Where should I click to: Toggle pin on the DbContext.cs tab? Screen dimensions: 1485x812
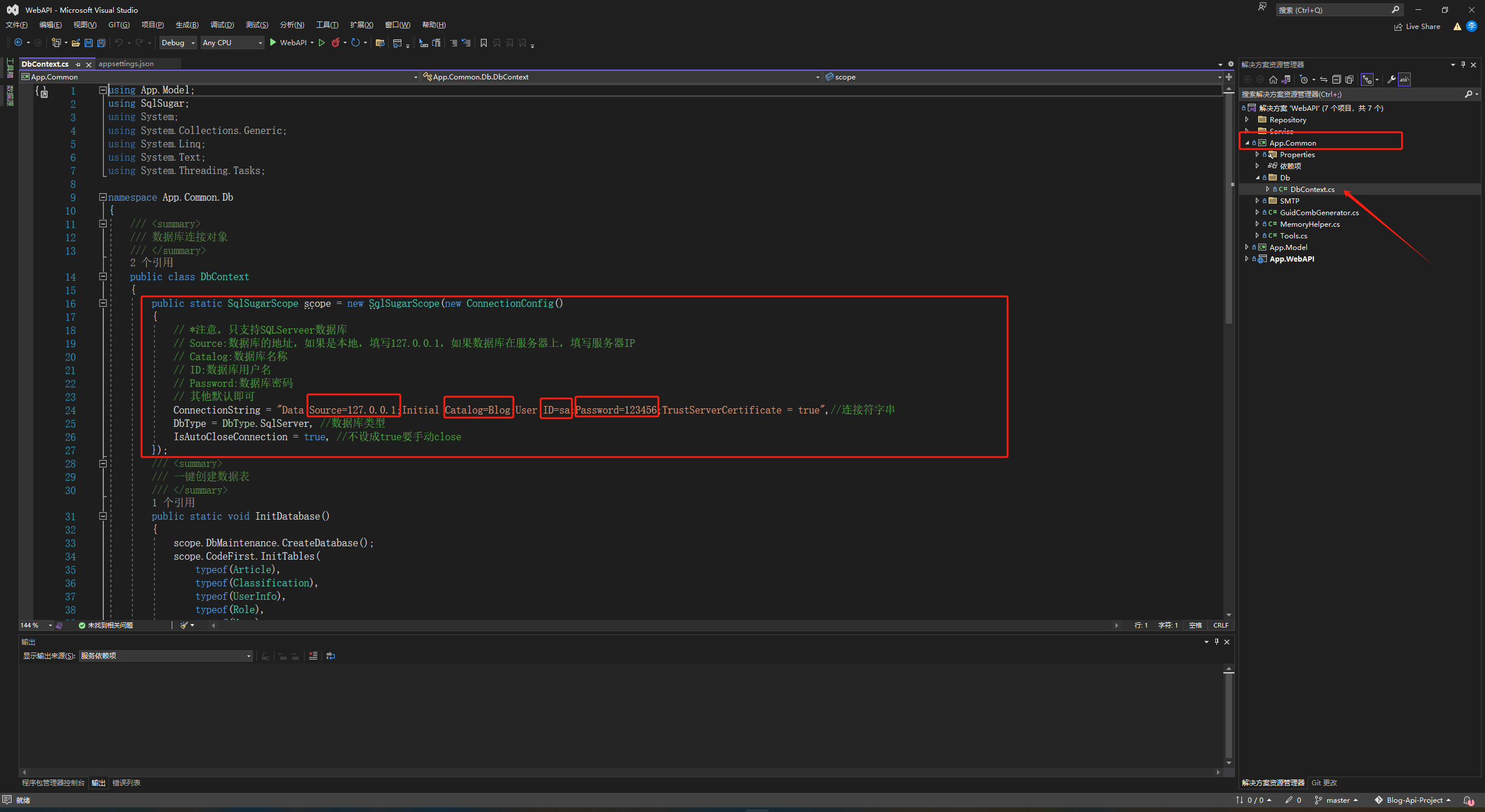[x=78, y=64]
